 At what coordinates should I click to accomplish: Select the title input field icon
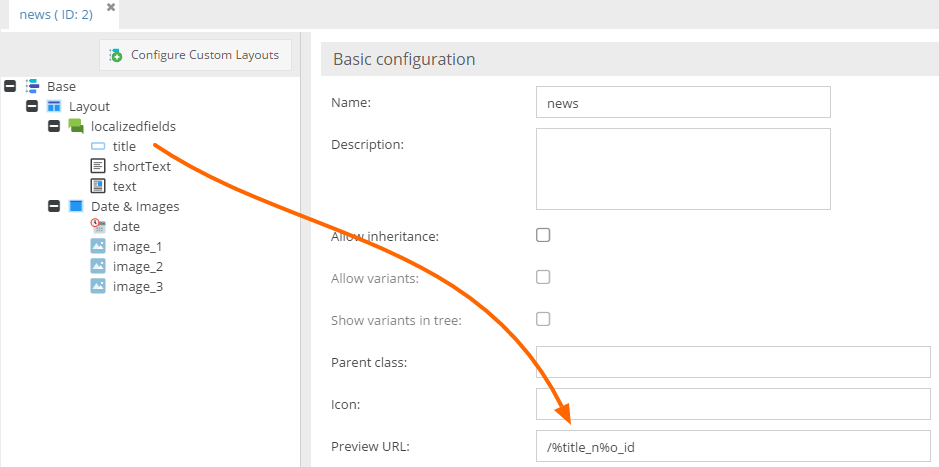point(98,146)
